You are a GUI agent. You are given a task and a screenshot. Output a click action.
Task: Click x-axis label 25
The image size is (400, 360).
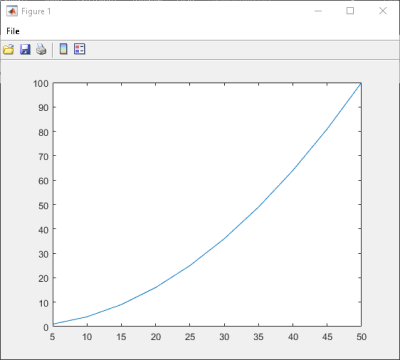pyautogui.click(x=190, y=337)
